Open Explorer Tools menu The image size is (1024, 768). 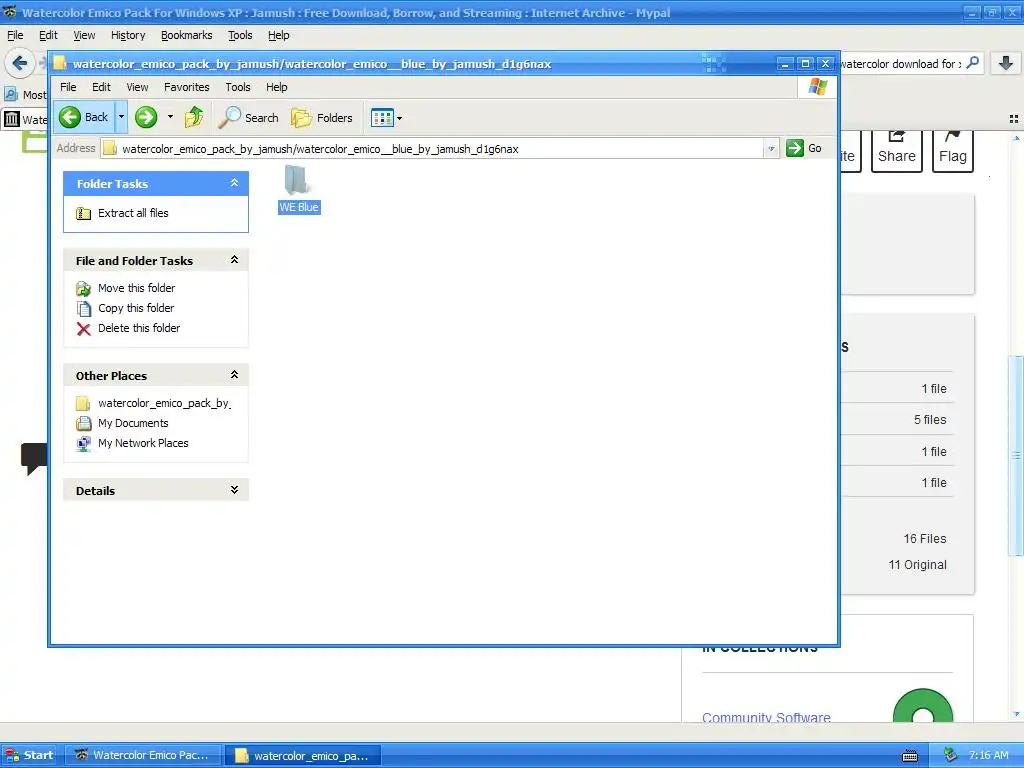(238, 87)
